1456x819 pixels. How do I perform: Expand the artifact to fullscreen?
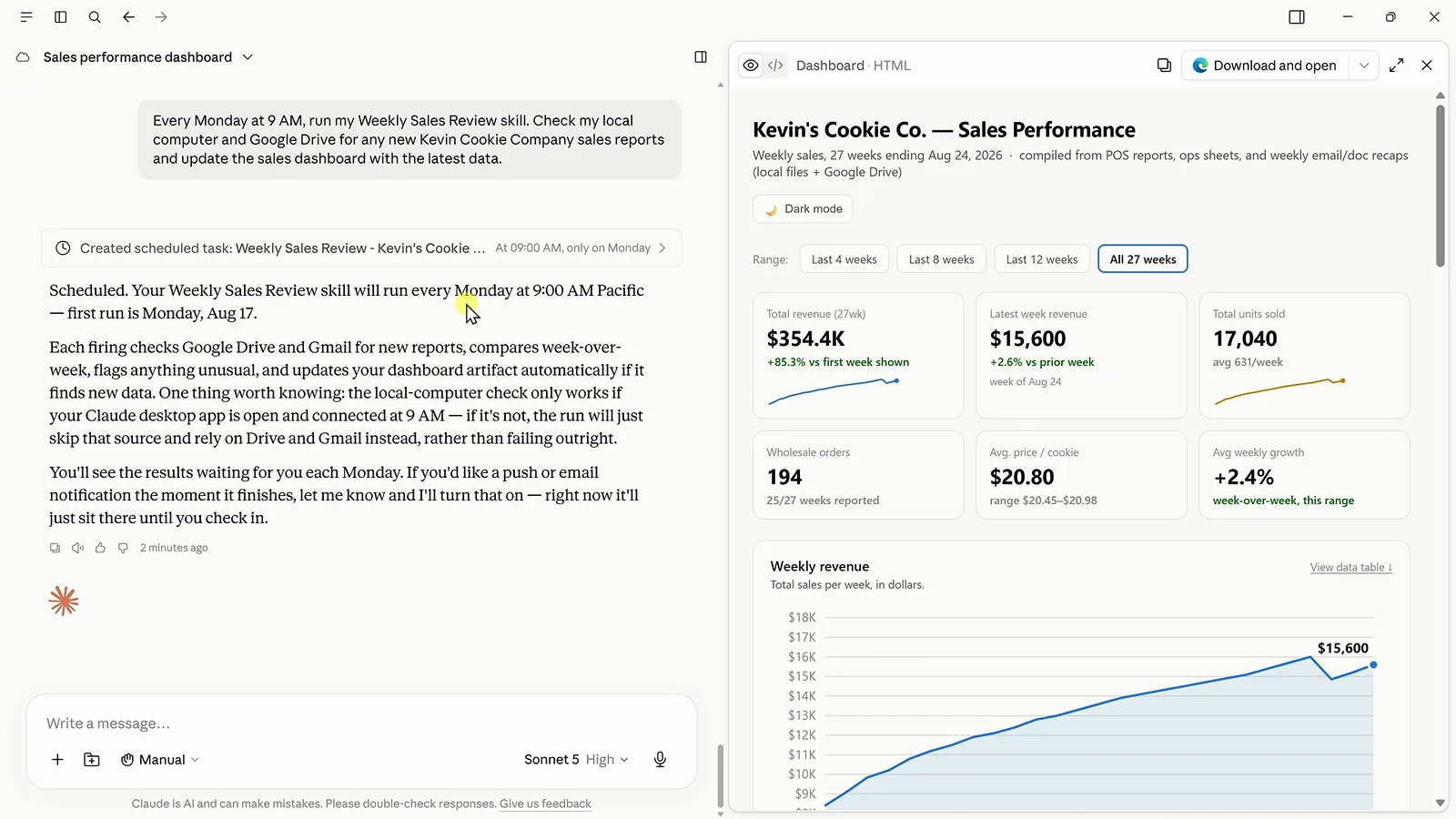(x=1397, y=66)
